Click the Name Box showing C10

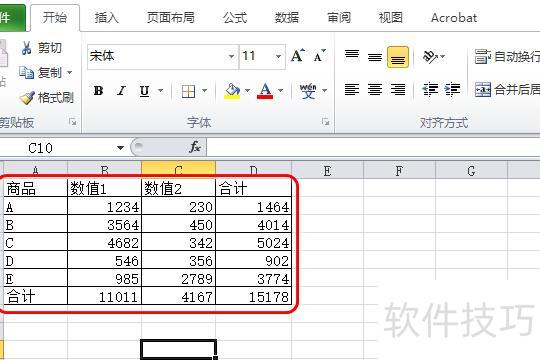pyautogui.click(x=57, y=148)
